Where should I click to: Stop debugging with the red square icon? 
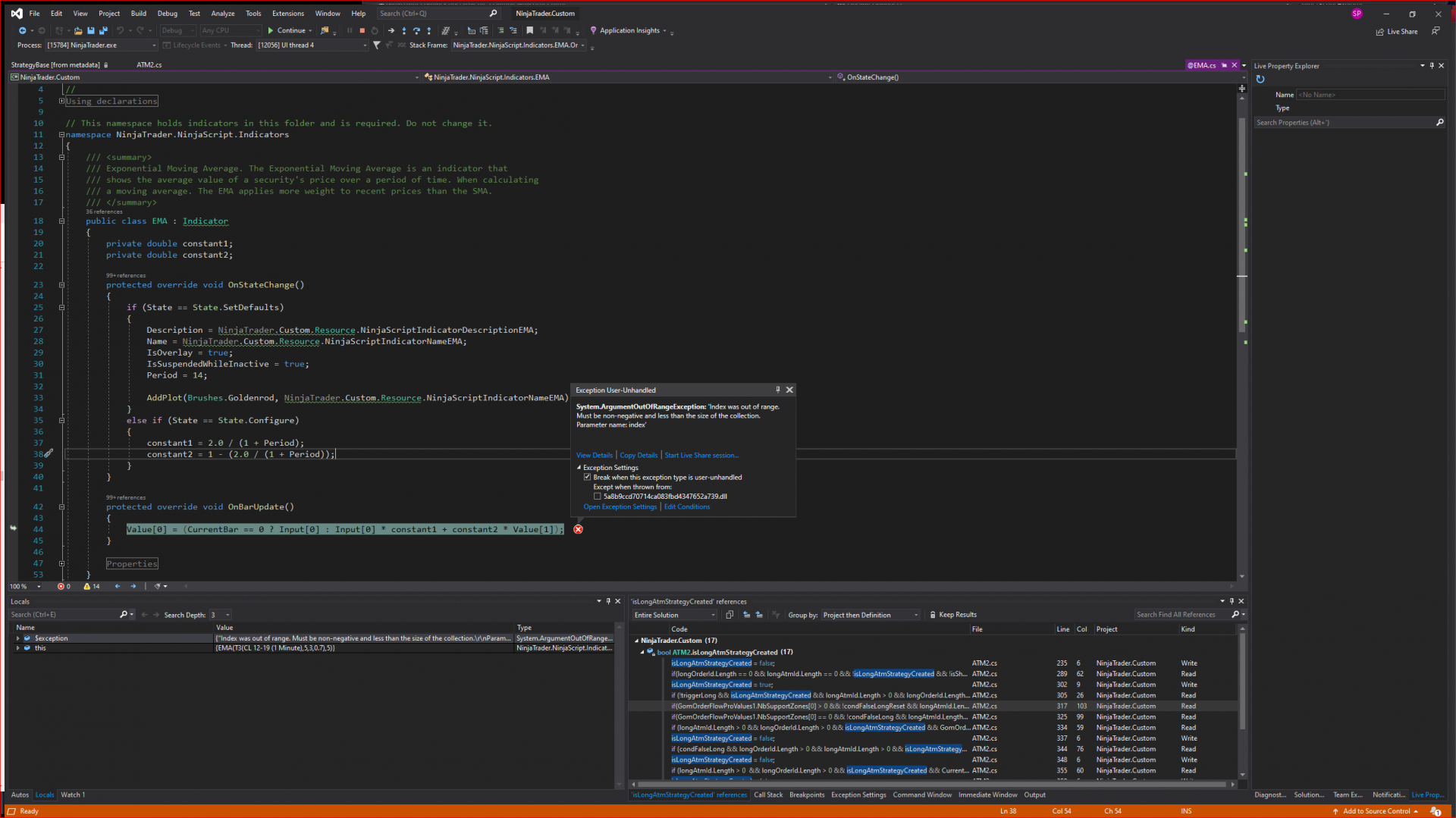[x=362, y=31]
